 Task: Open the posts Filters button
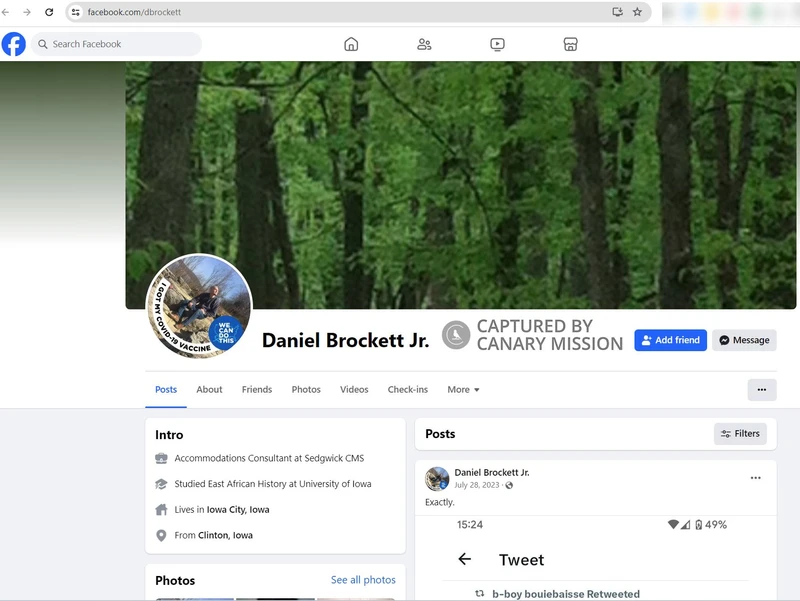tap(740, 434)
